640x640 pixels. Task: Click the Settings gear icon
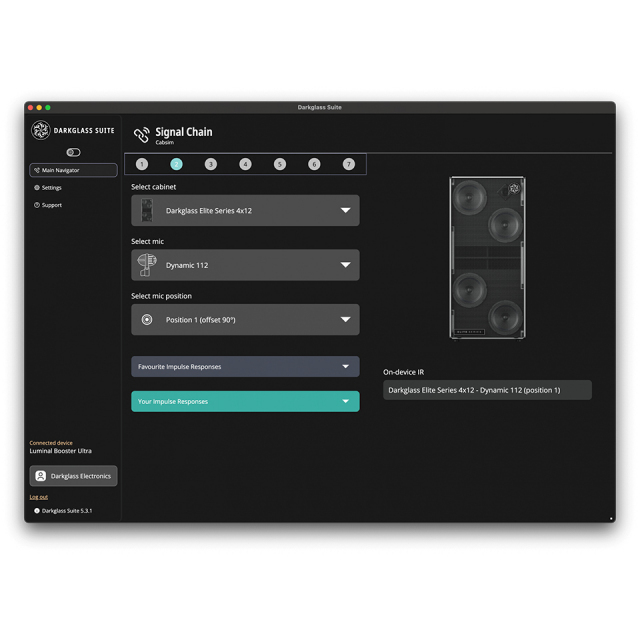click(37, 188)
